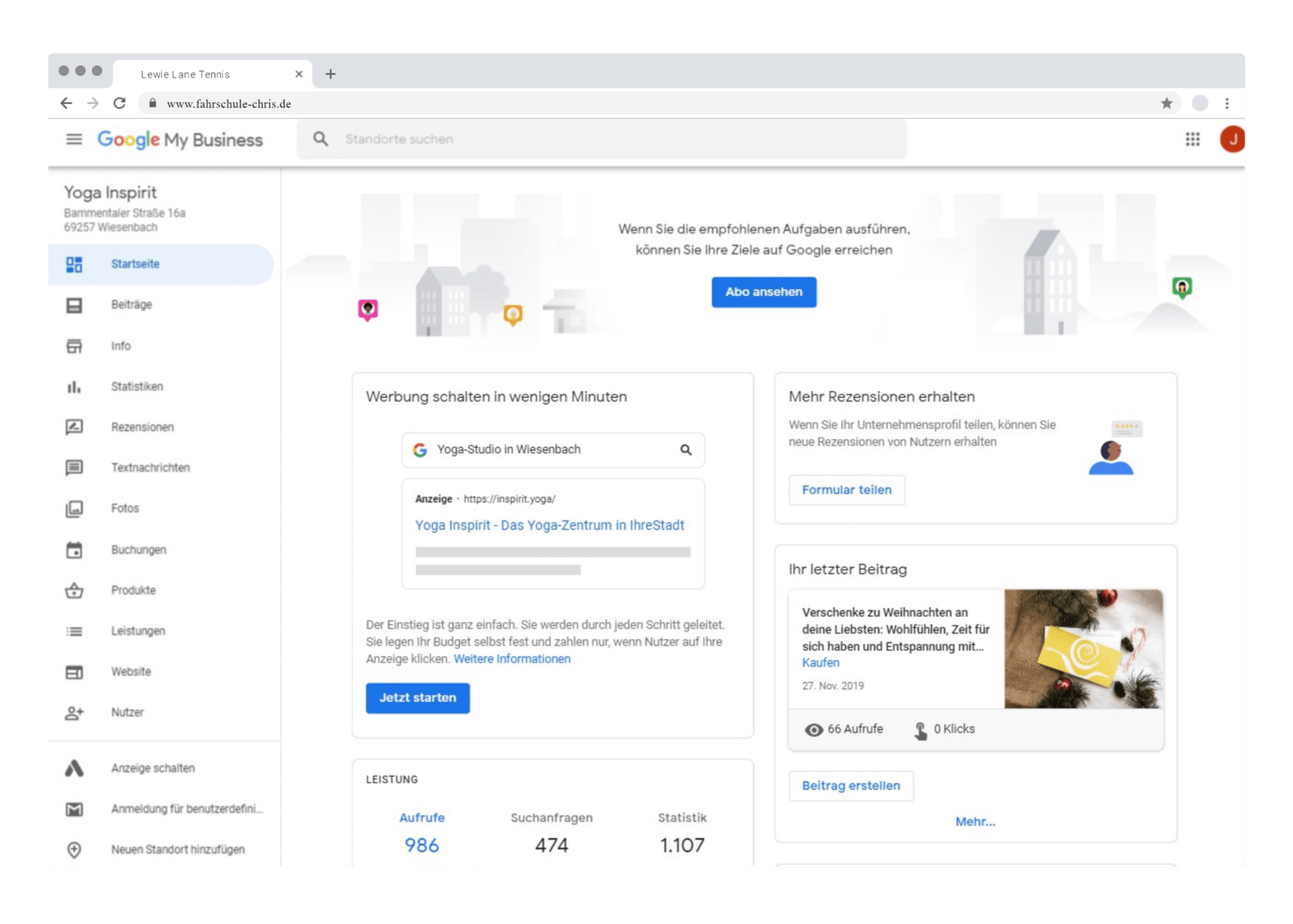
Task: Click the Buchungen calendar icon
Action: pyautogui.click(x=74, y=550)
